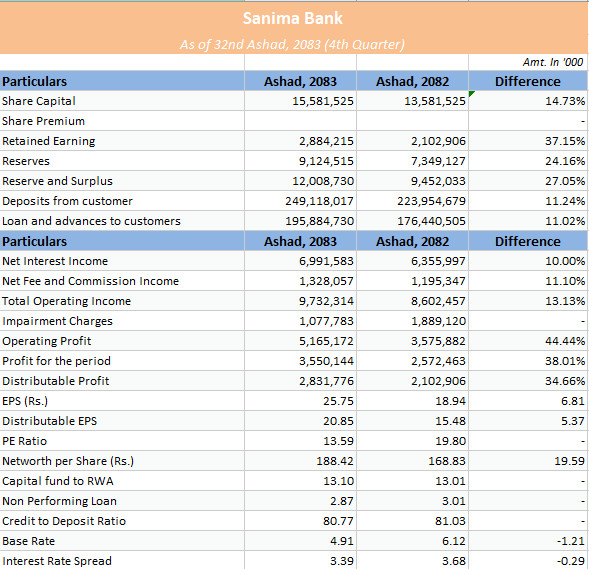The height and width of the screenshot is (569, 589).
Task: Select operating income value 8,602,457
Action: (438, 301)
